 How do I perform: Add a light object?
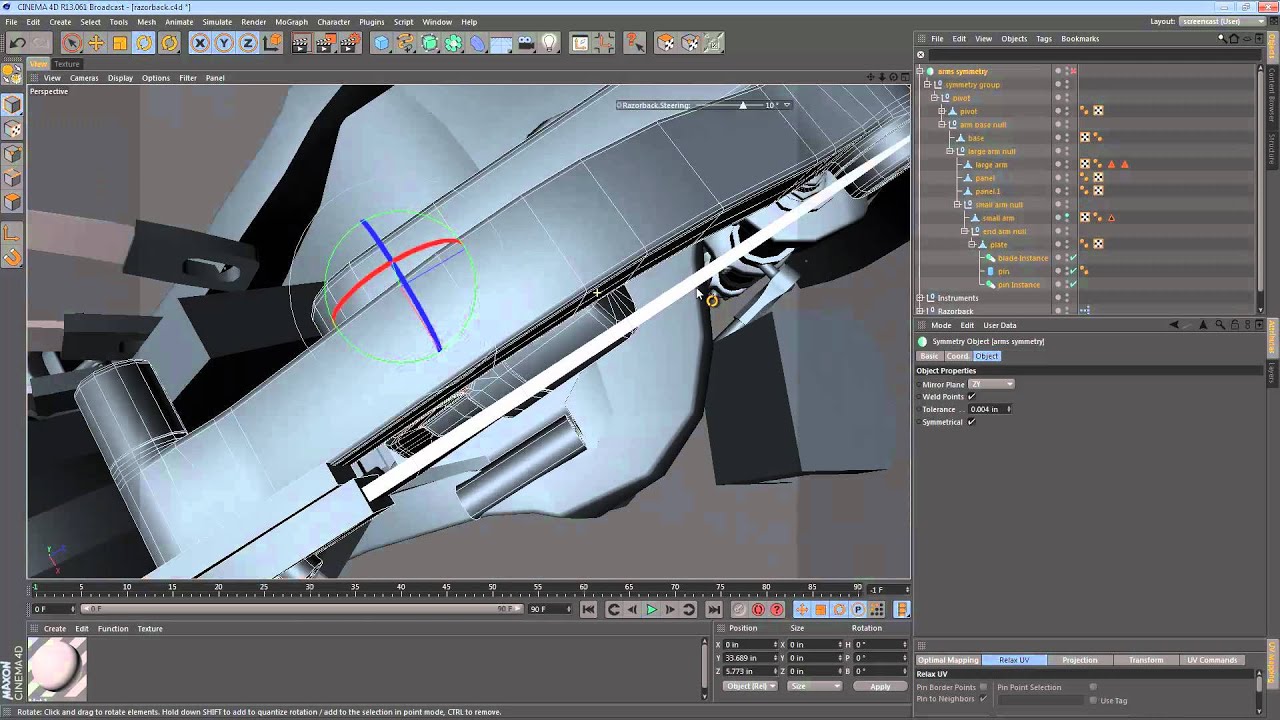[x=549, y=43]
